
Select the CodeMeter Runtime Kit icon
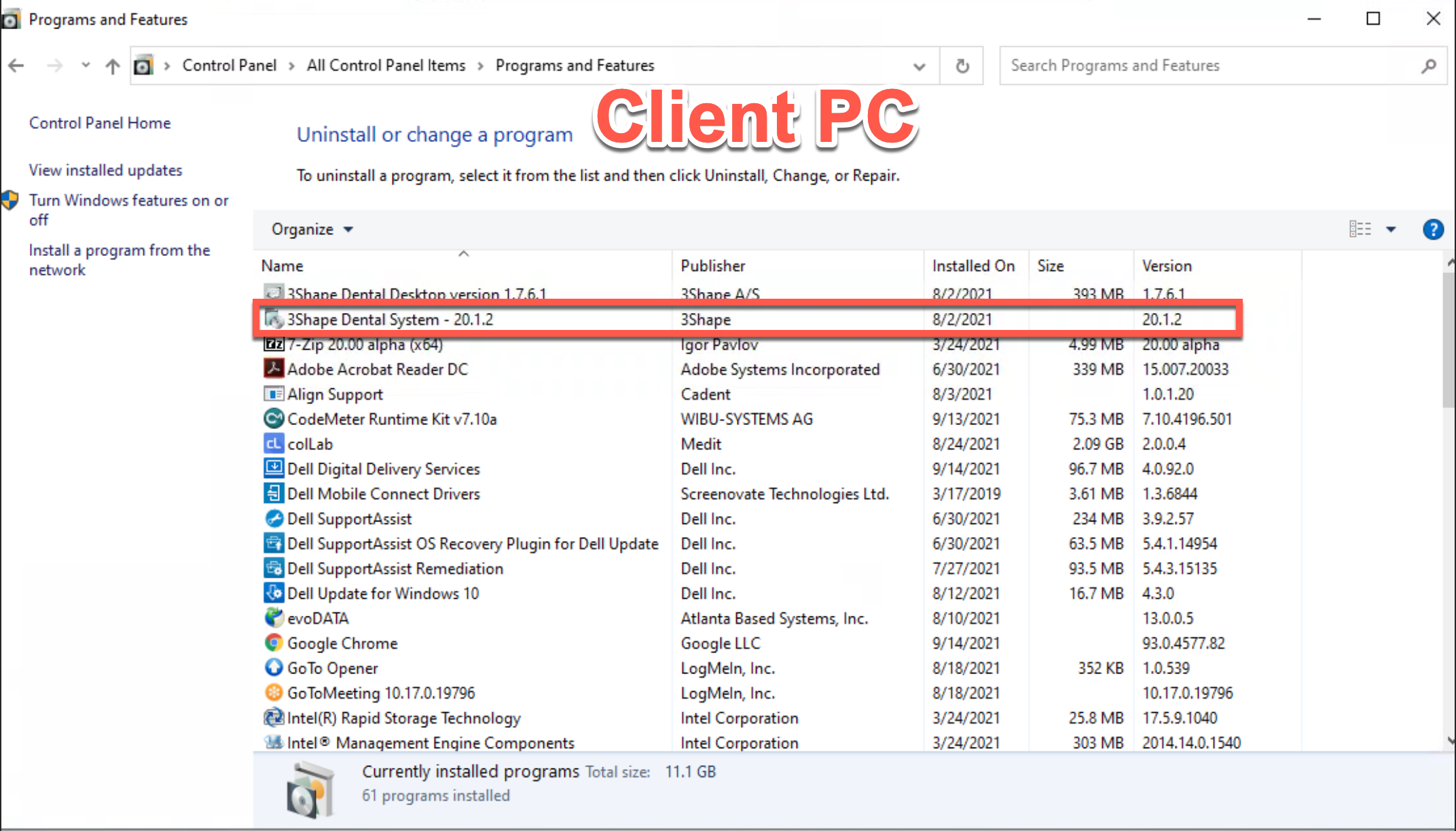[274, 418]
